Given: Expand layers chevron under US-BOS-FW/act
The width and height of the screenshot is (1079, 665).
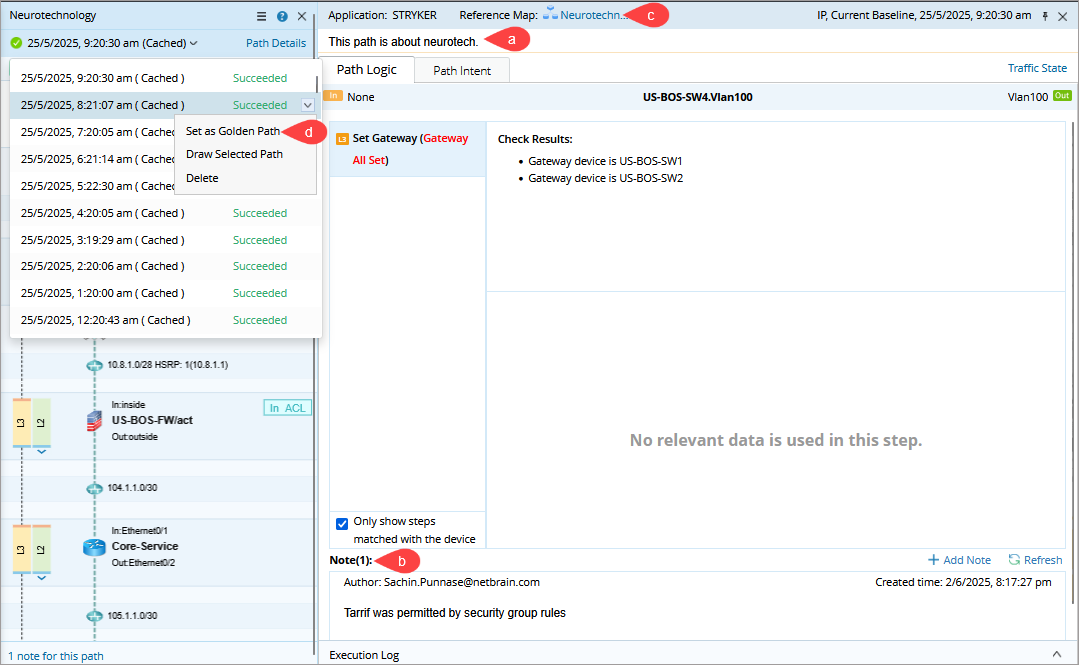Looking at the screenshot, I should pos(41,452).
